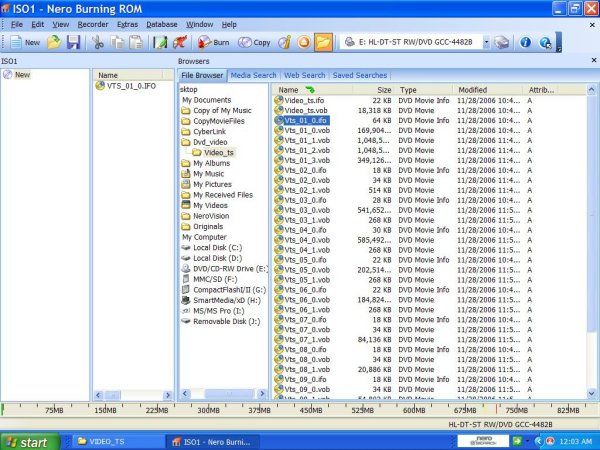The height and width of the screenshot is (450, 600).
Task: Sort browser files by Name column header
Action: [x=312, y=90]
